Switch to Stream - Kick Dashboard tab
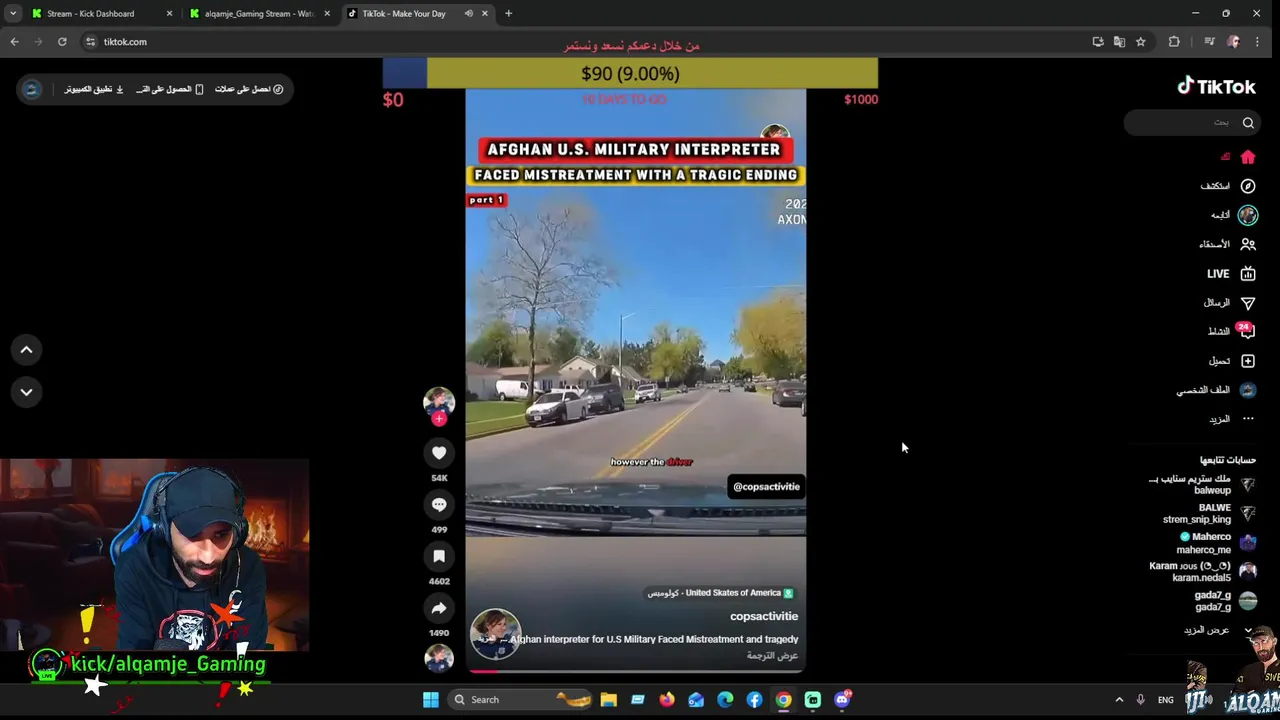 92,13
